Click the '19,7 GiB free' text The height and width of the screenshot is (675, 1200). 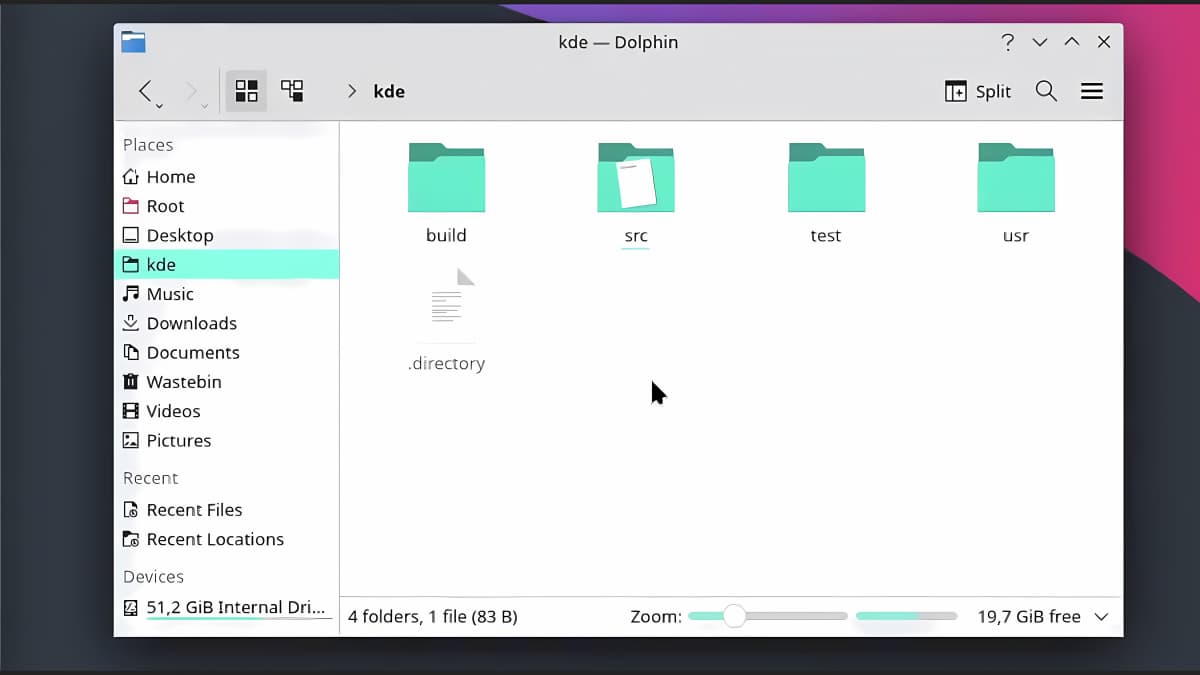pyautogui.click(x=1029, y=617)
